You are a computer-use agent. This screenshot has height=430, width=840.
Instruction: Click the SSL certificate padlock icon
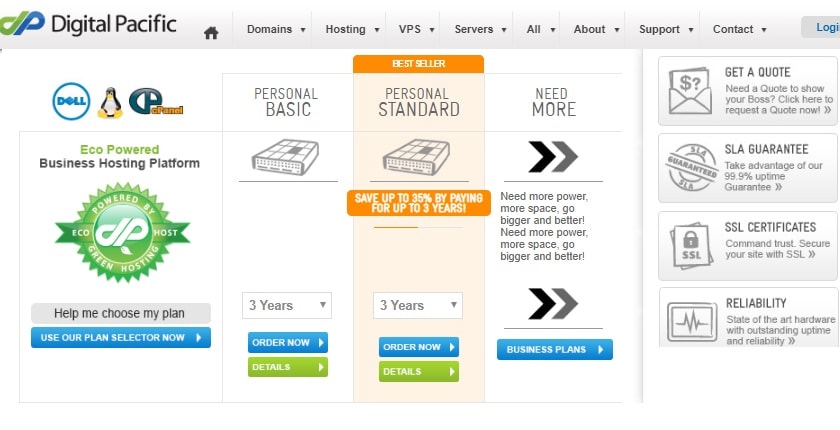click(x=691, y=245)
